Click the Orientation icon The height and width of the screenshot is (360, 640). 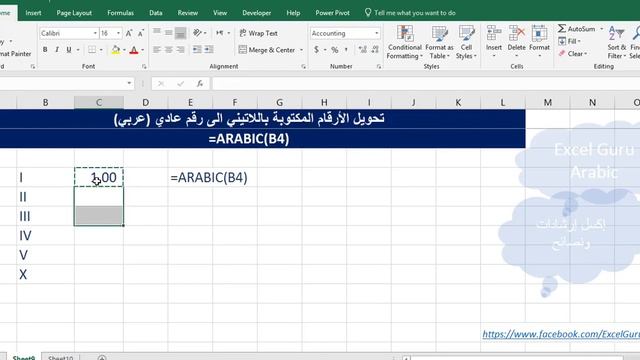point(198,33)
